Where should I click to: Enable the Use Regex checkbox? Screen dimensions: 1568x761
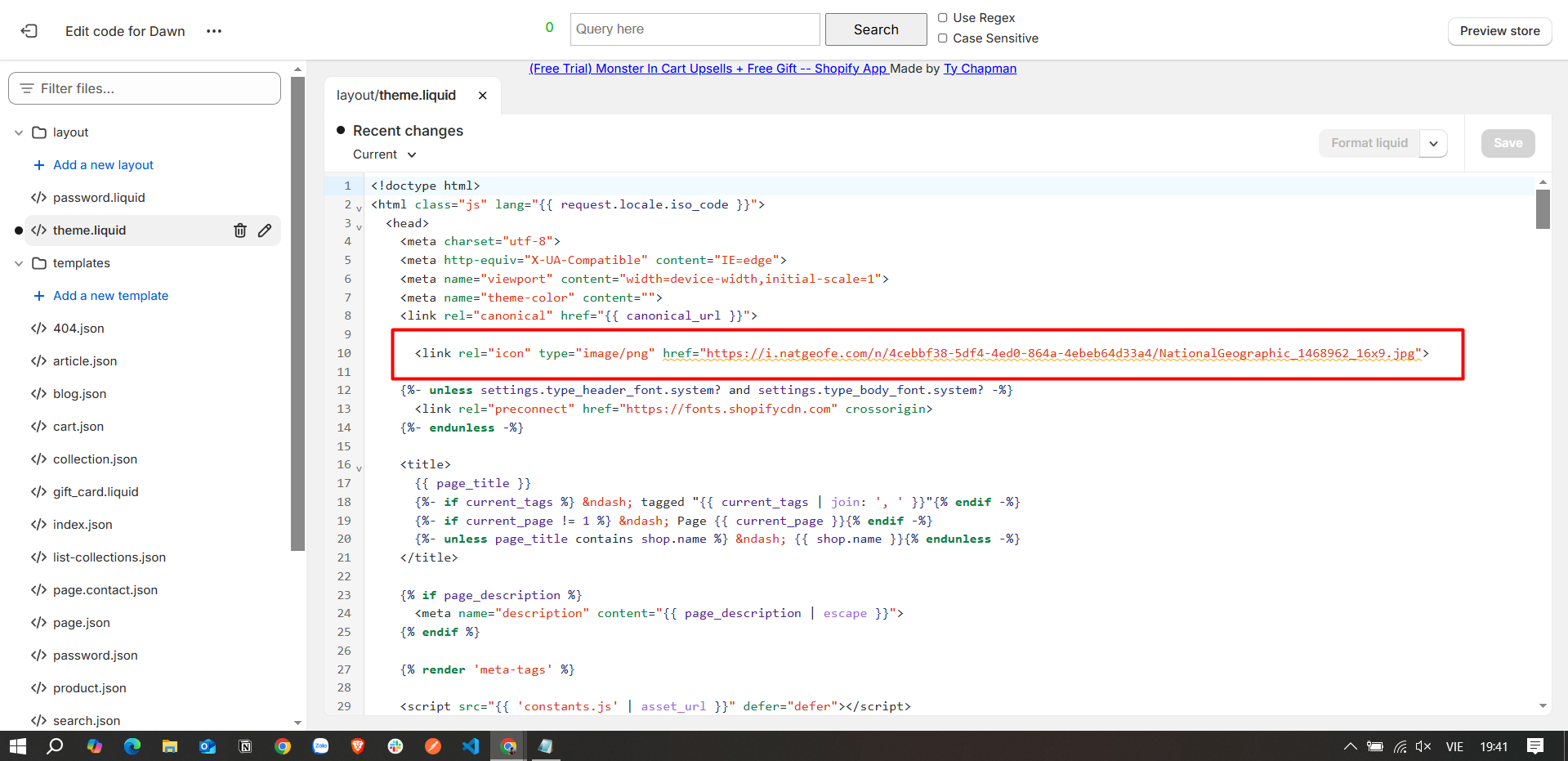coord(943,18)
